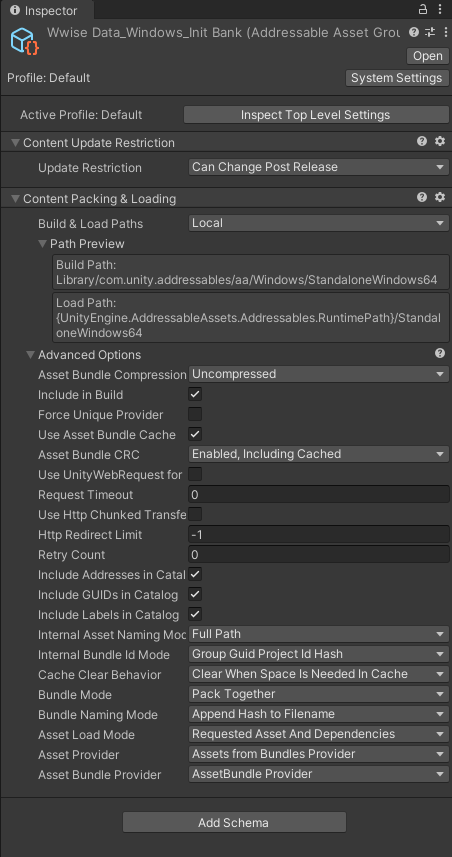This screenshot has width=452, height=857.
Task: Collapse the Content Packing & Loading section
Action: click(x=15, y=199)
